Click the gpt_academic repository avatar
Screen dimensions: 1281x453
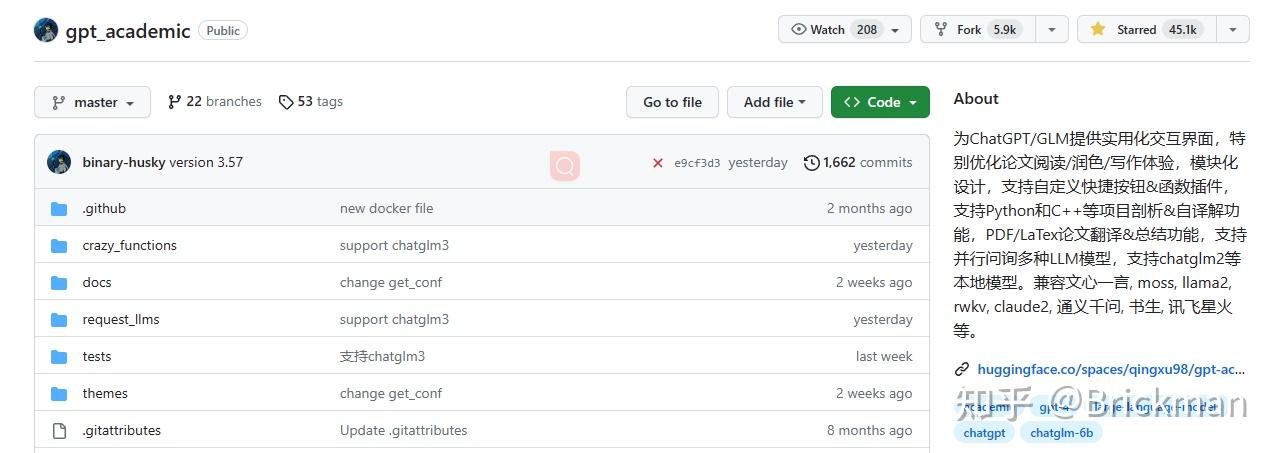46,30
